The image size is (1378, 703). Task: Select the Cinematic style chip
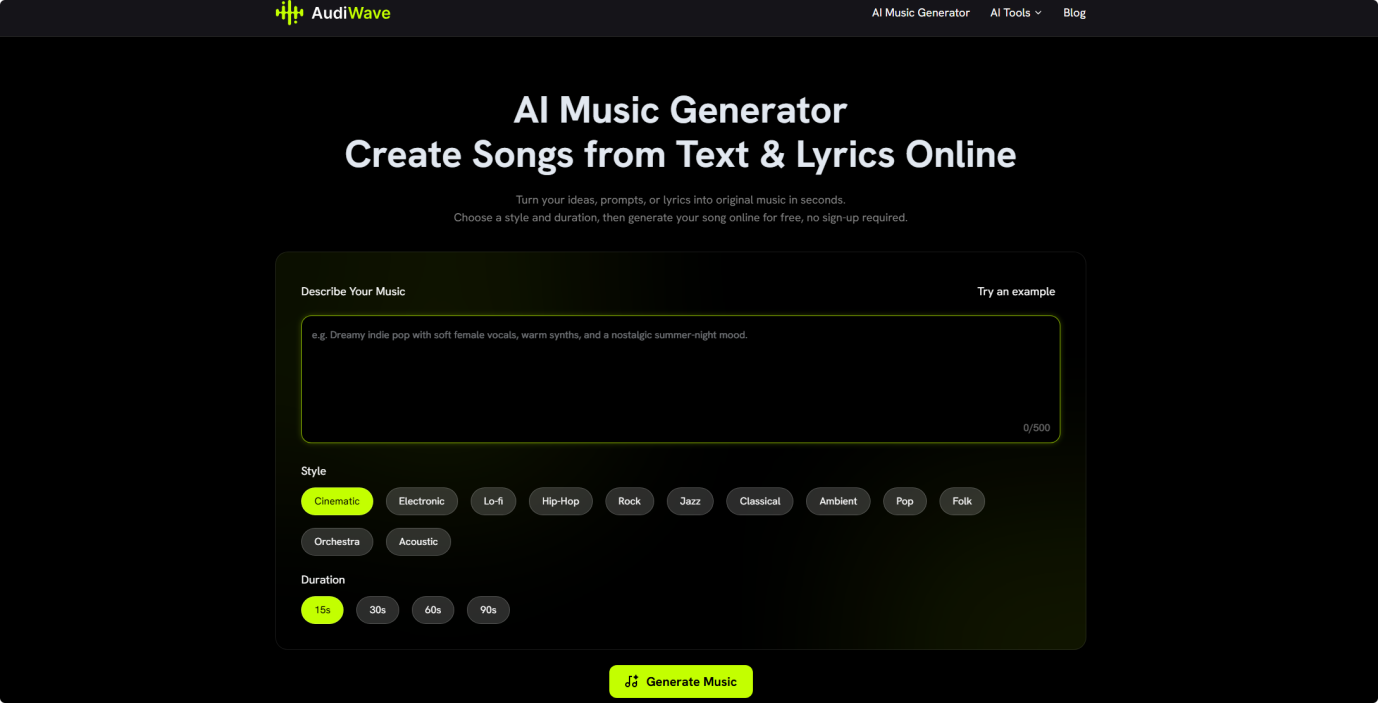(337, 501)
